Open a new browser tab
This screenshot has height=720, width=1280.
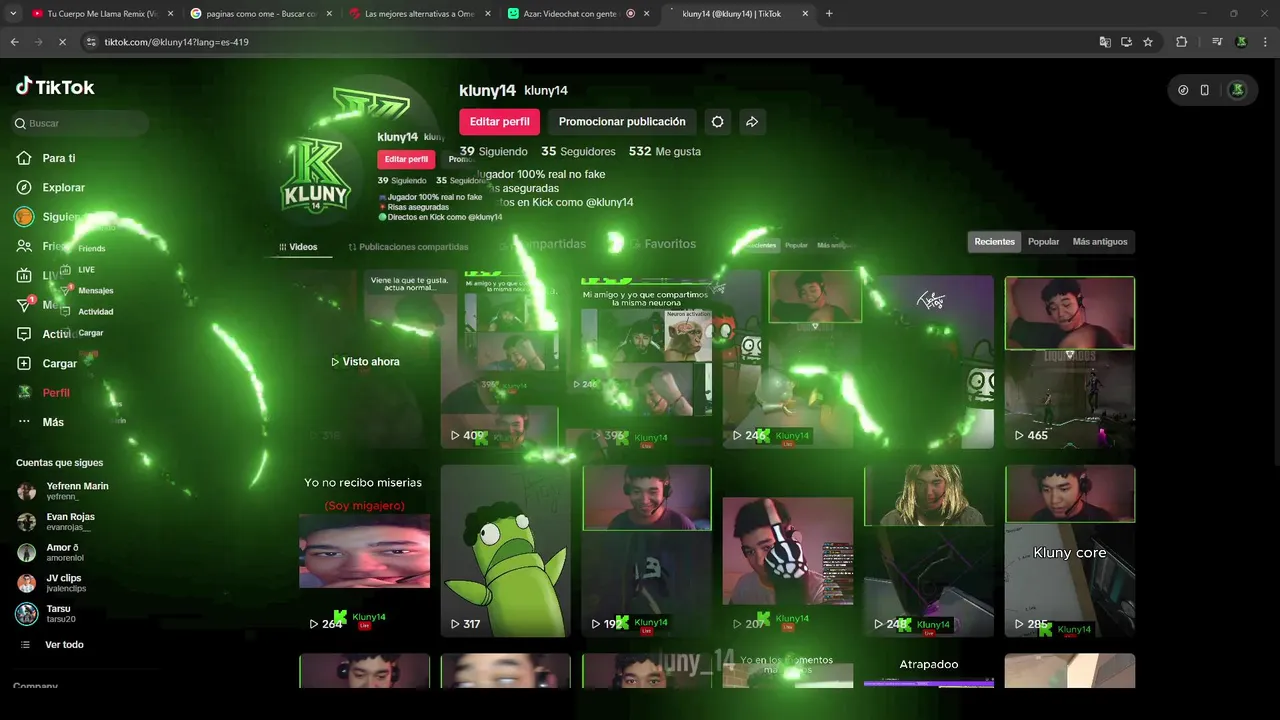pyautogui.click(x=829, y=14)
